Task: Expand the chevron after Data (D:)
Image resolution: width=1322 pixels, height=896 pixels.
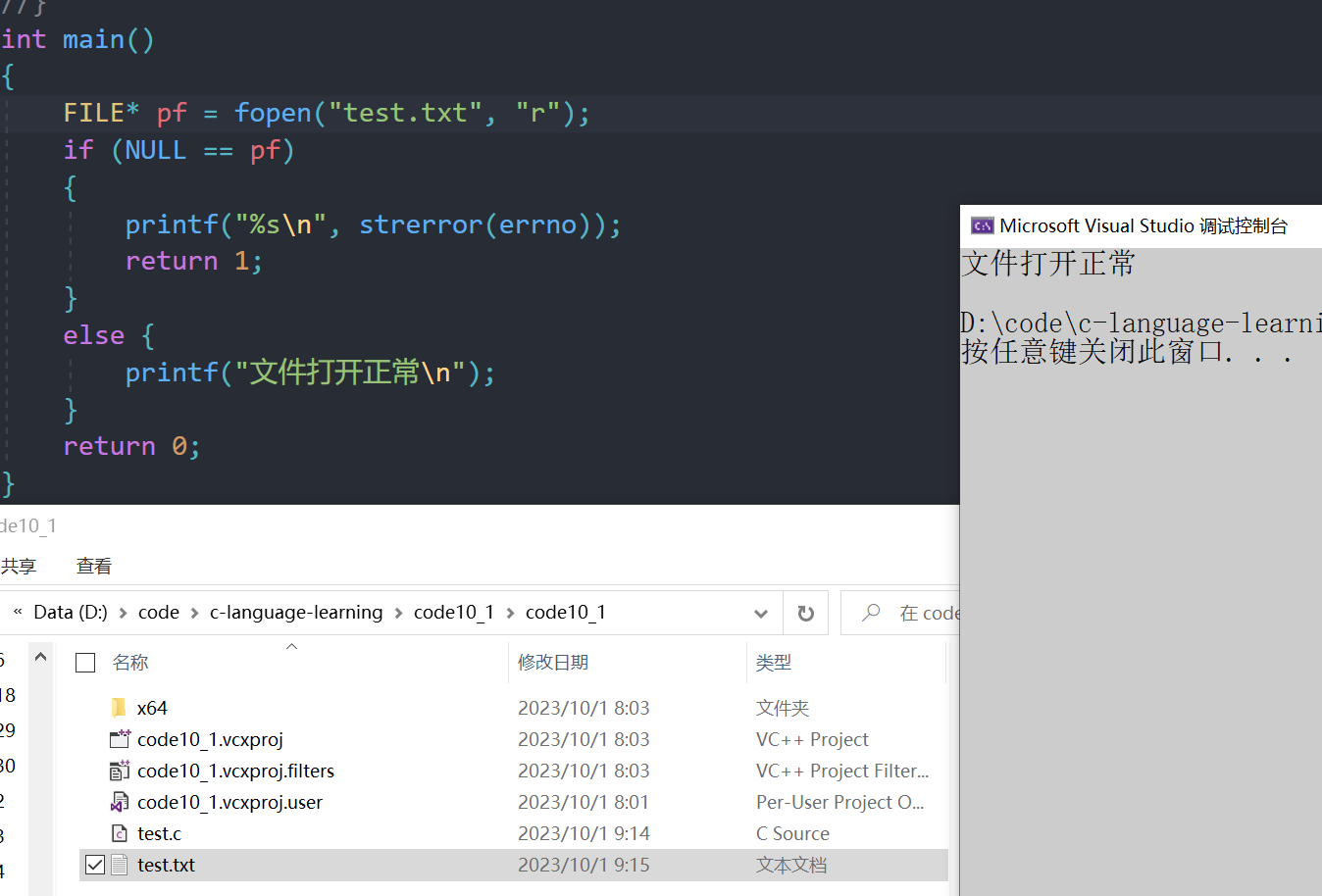Action: (123, 613)
